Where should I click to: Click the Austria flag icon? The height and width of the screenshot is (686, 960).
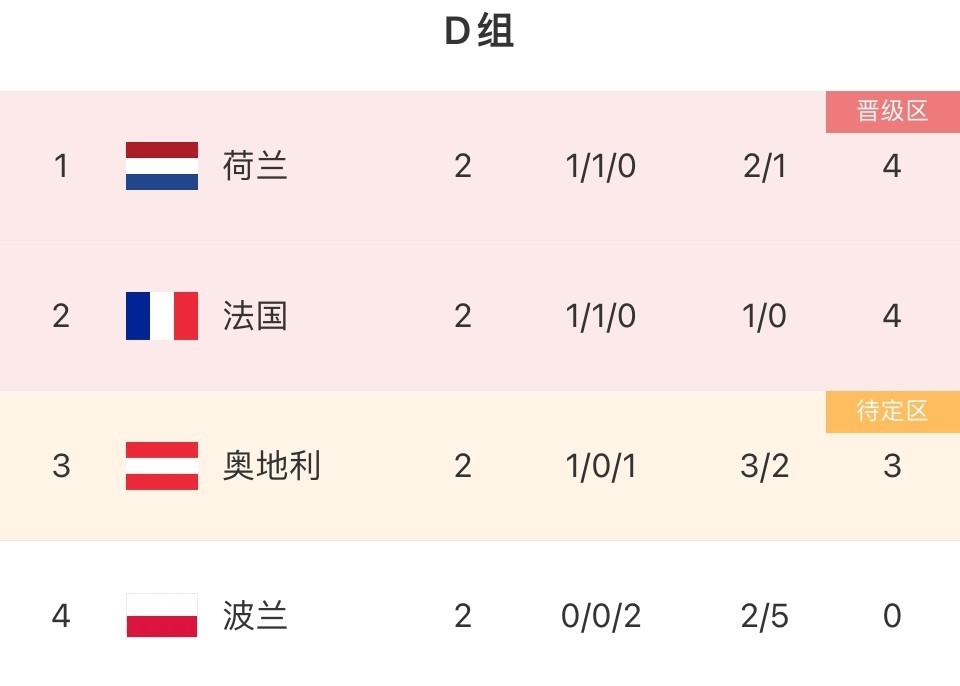click(162, 466)
